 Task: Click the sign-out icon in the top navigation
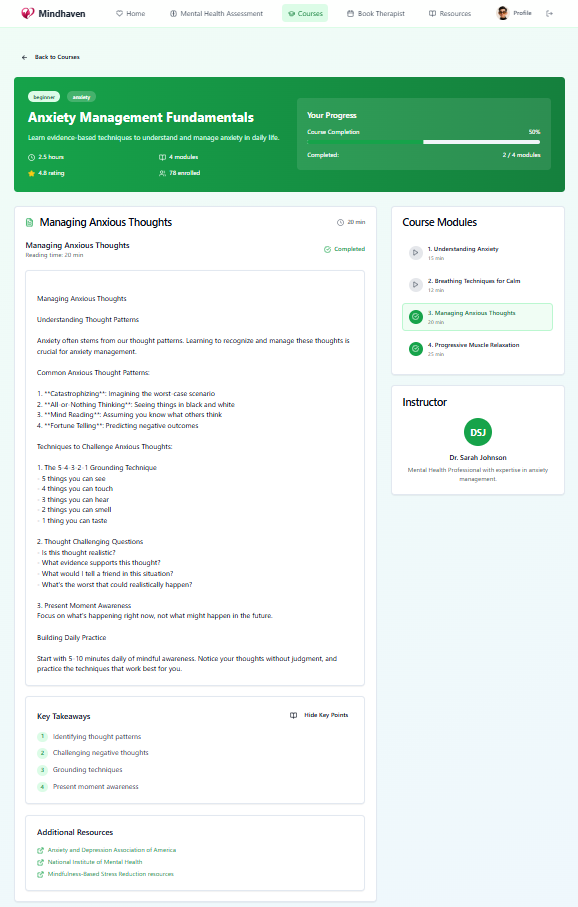(550, 14)
